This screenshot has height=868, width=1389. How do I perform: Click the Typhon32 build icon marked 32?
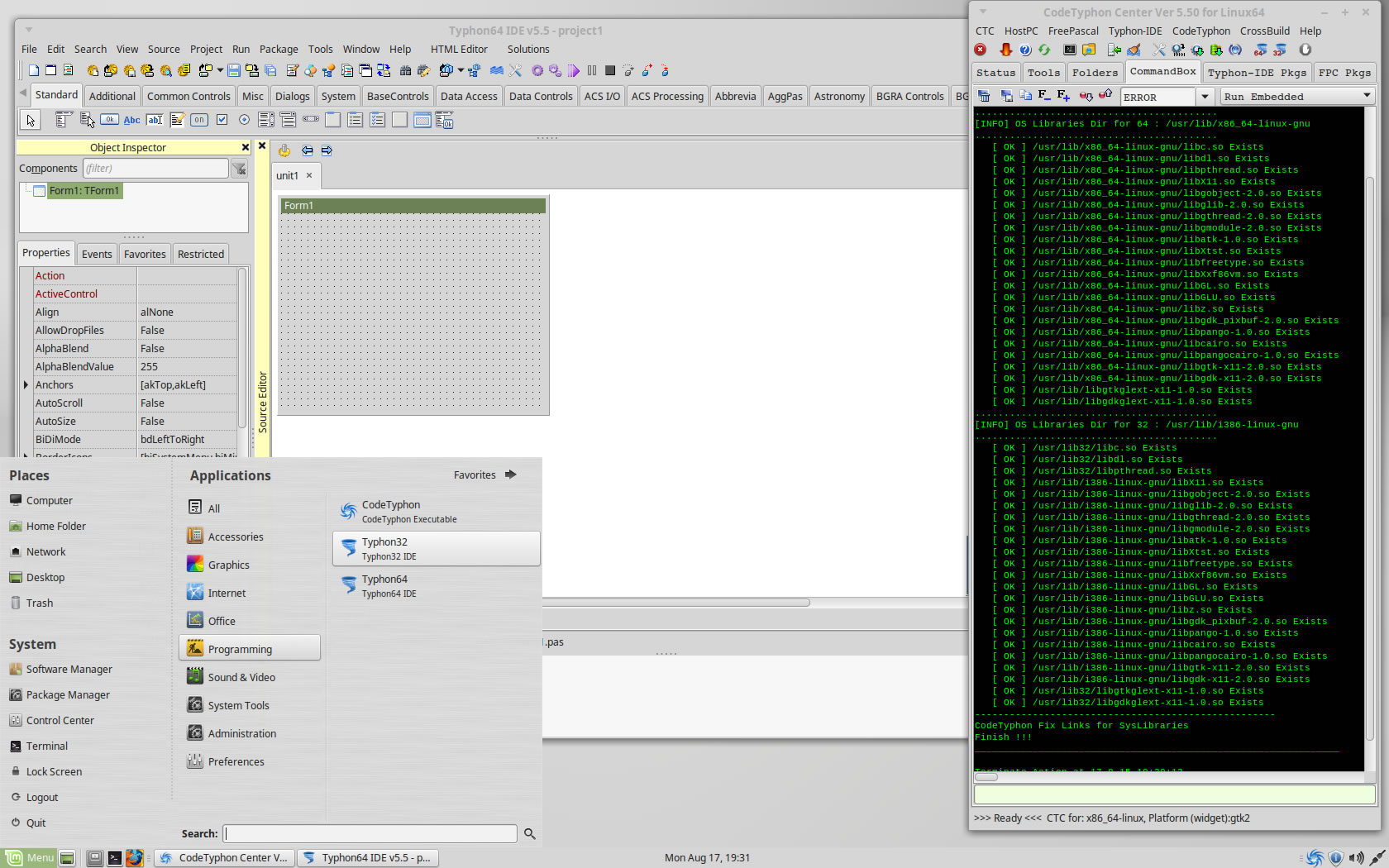click(1280, 50)
